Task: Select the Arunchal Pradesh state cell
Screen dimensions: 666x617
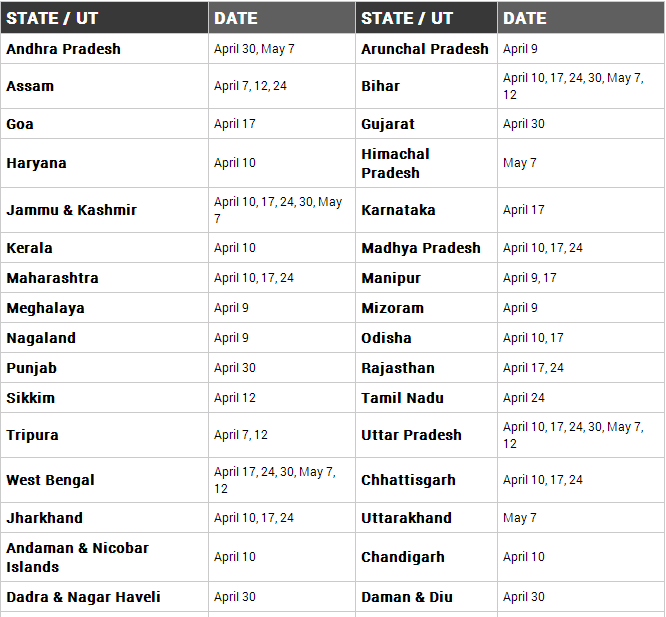Action: point(426,49)
